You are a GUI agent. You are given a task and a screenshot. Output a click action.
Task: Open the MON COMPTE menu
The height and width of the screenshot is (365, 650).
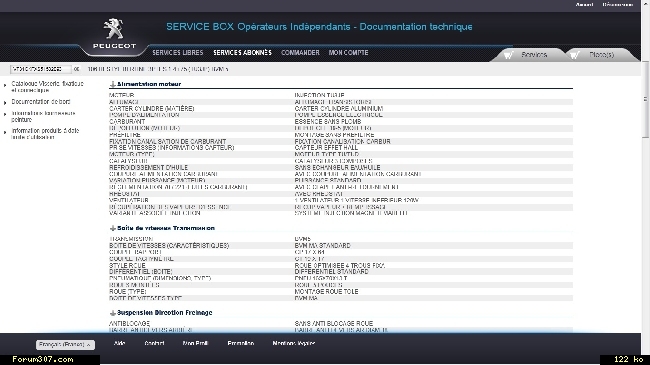click(348, 53)
